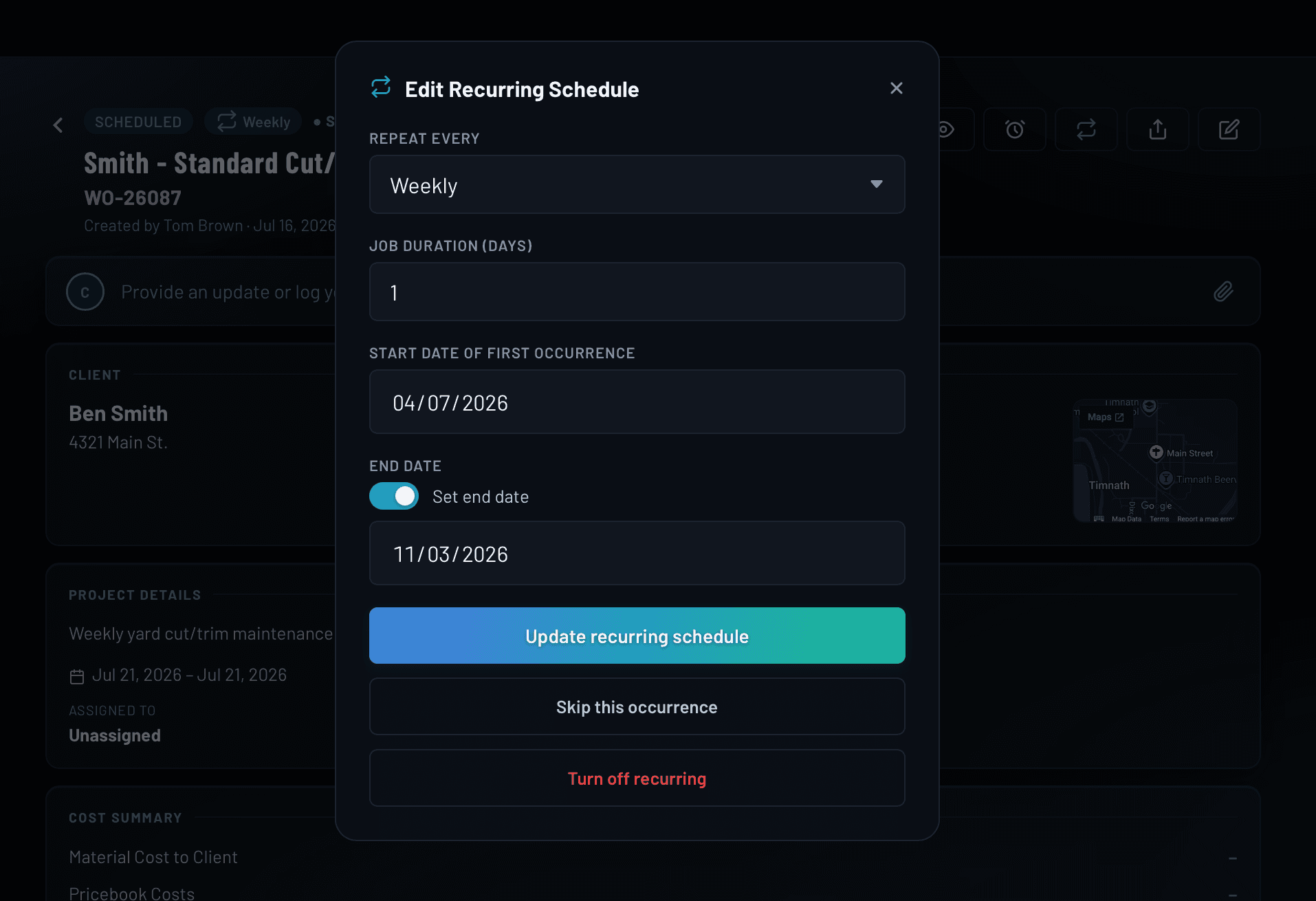Click the calendar icon beside Jul 21, 2026
The height and width of the screenshot is (901, 1316).
pos(77,677)
